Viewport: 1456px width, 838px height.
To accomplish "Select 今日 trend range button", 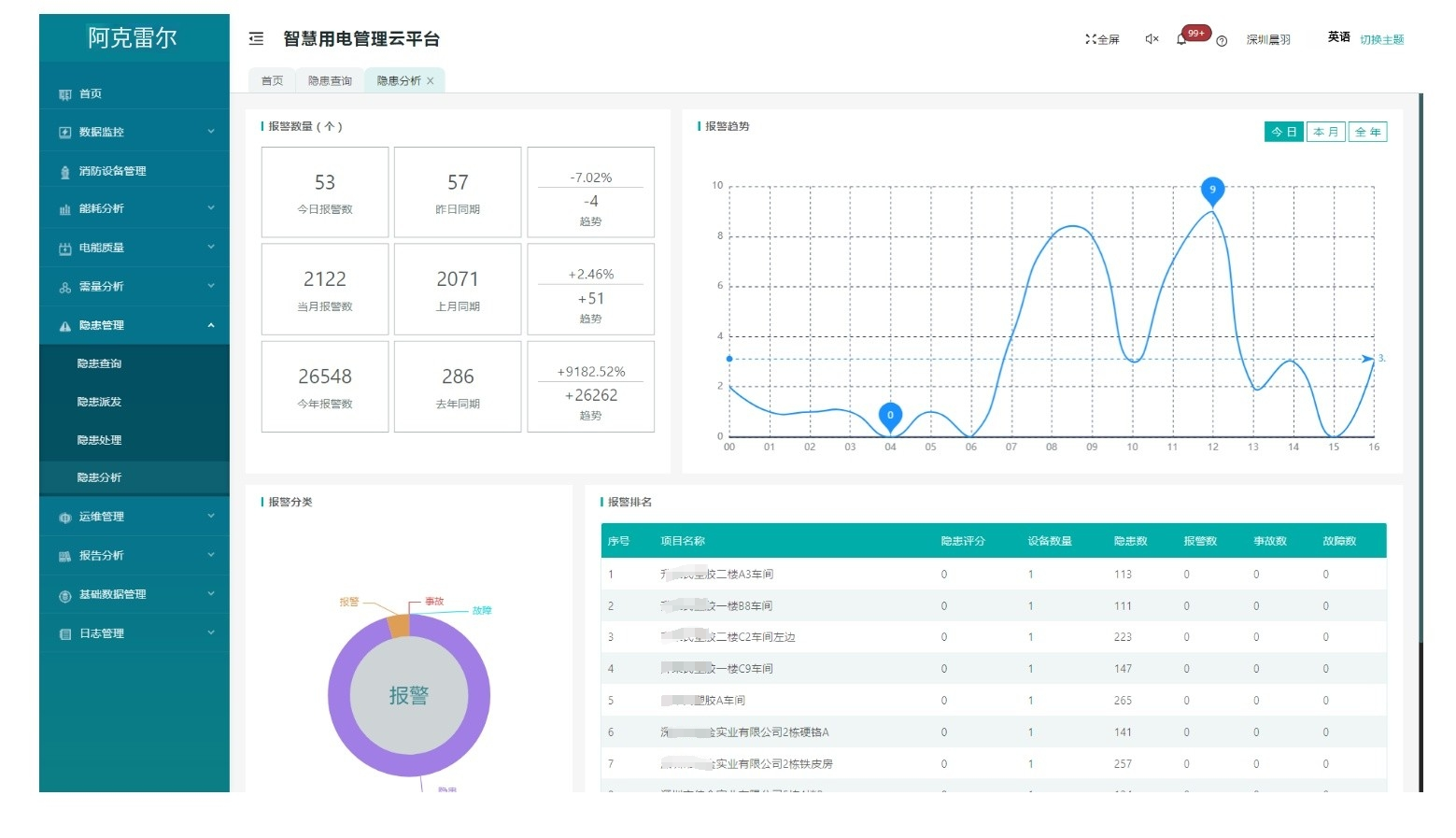I will pyautogui.click(x=1284, y=132).
